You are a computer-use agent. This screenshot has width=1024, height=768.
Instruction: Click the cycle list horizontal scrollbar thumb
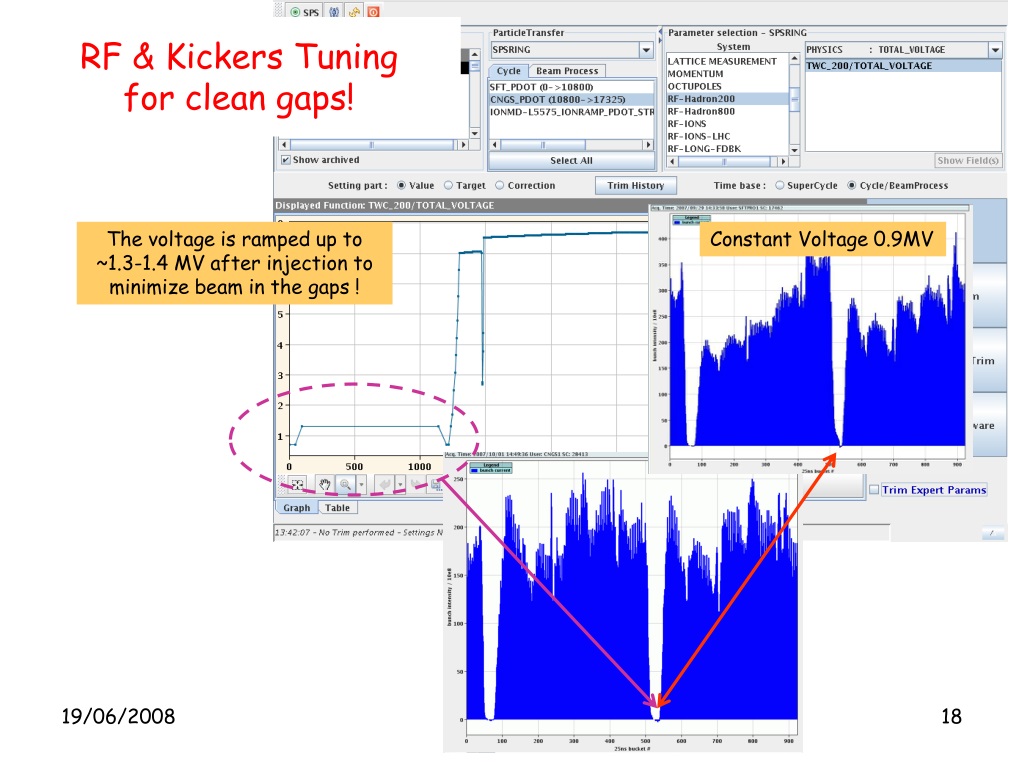(x=543, y=145)
